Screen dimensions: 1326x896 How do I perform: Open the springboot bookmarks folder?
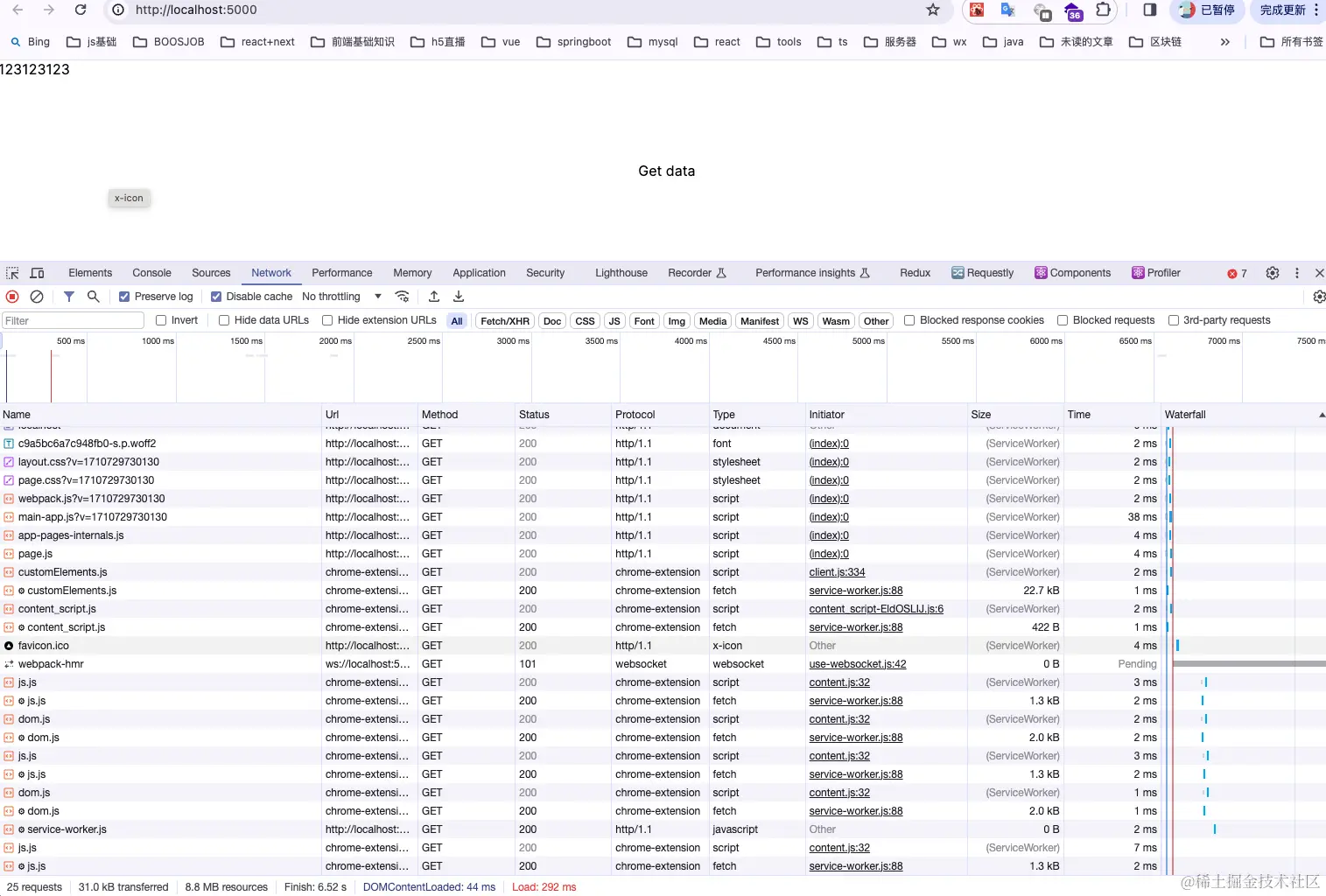[x=573, y=42]
